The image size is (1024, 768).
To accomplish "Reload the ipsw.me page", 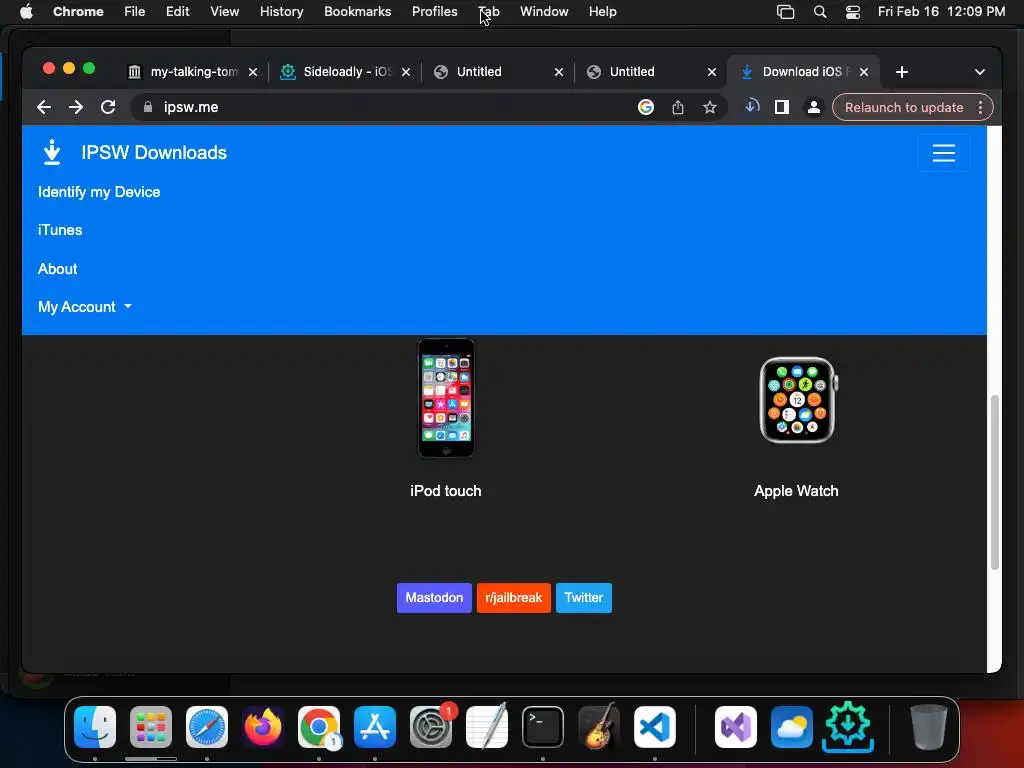I will pyautogui.click(x=108, y=107).
